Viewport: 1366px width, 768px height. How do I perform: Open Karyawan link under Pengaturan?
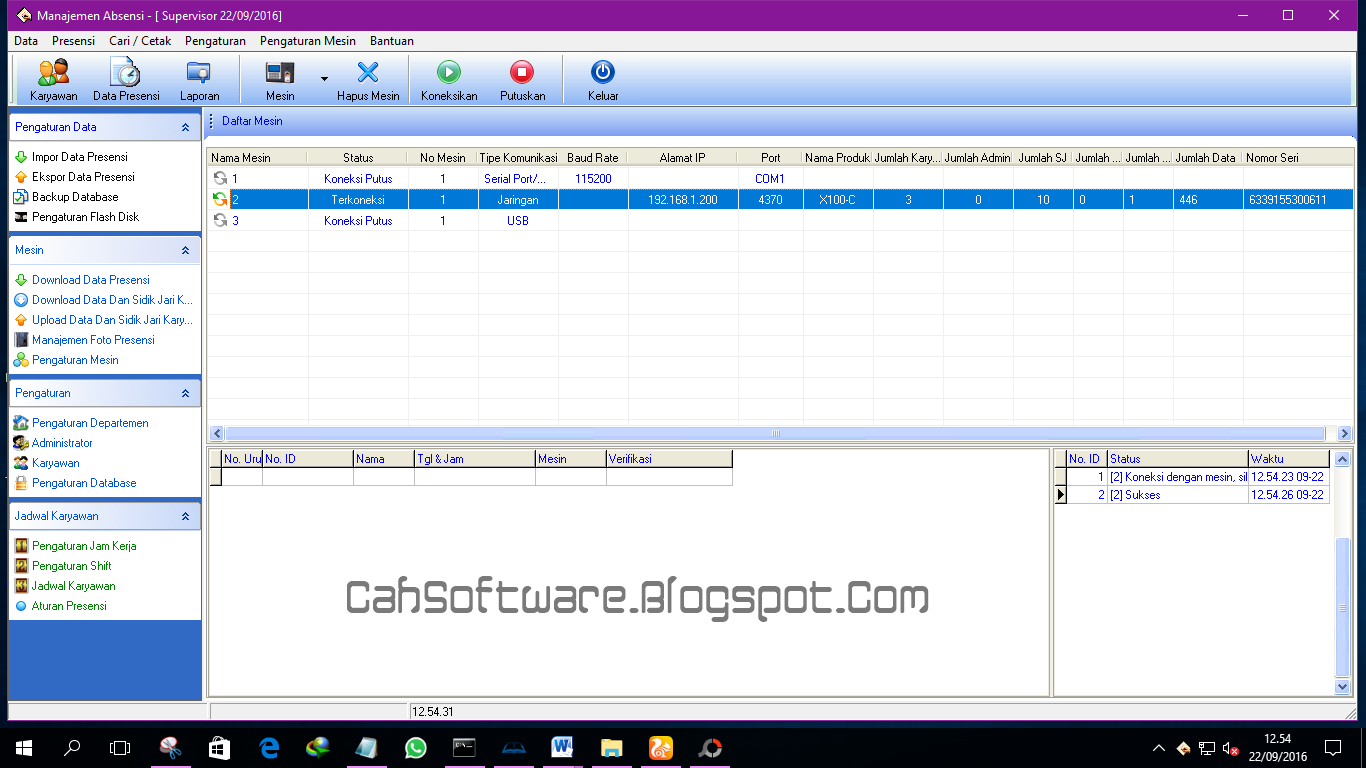click(56, 463)
